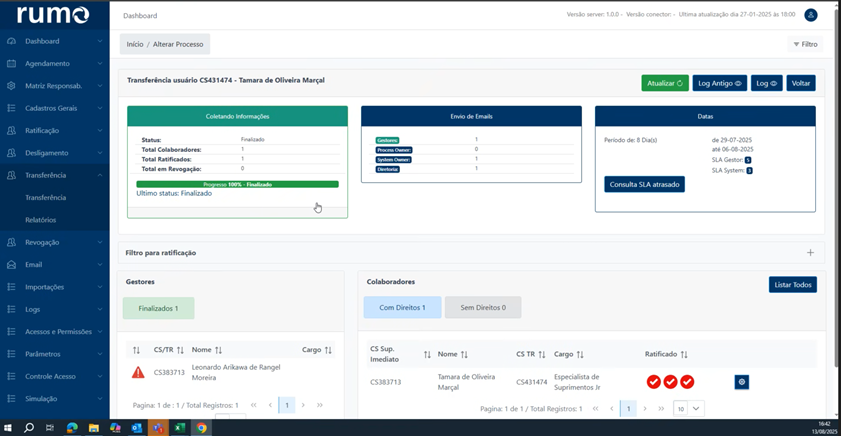Viewport: 841px width, 436px height.
Task: Click the Email envelope sidebar icon
Action: [x=11, y=265]
